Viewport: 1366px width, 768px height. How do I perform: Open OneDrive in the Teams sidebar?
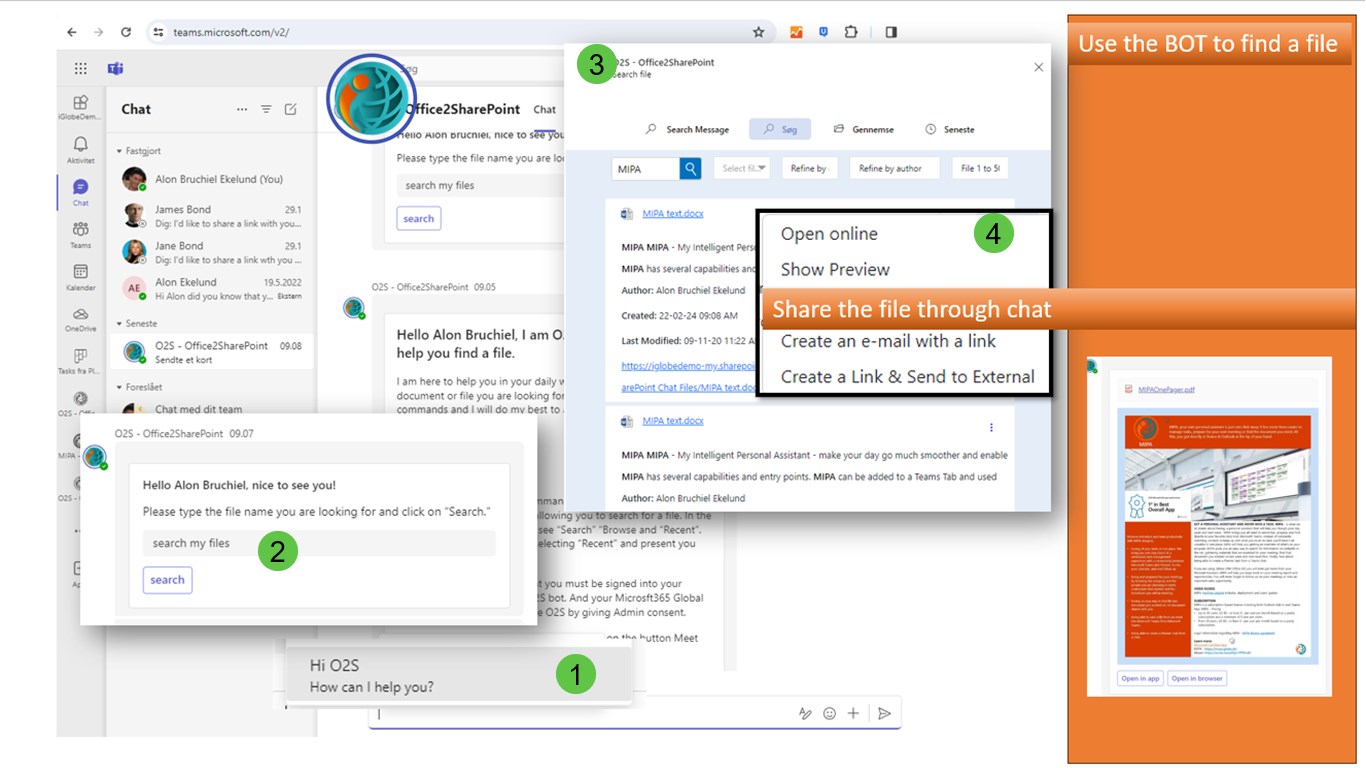point(81,319)
